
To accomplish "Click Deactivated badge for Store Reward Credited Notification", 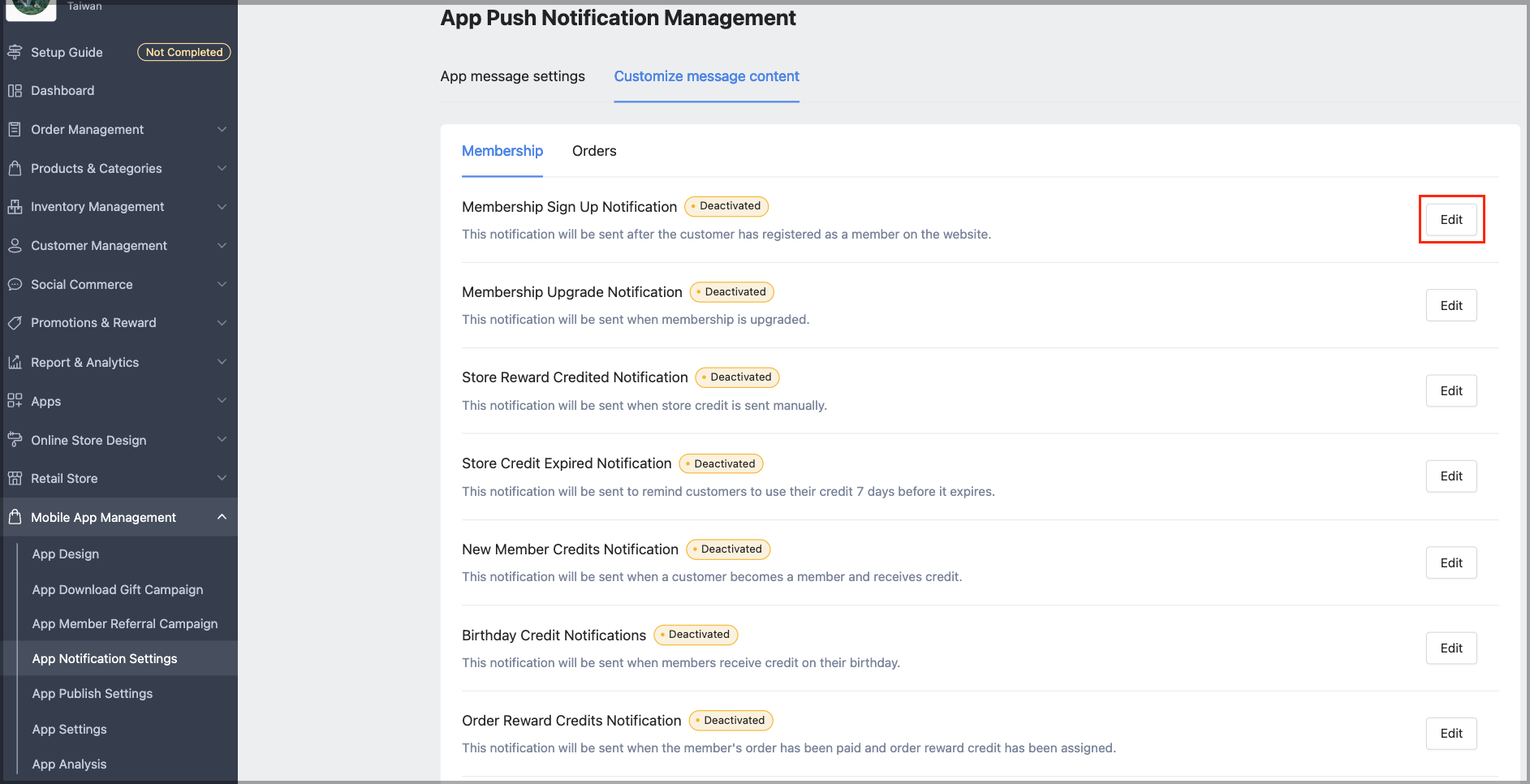I will (738, 377).
